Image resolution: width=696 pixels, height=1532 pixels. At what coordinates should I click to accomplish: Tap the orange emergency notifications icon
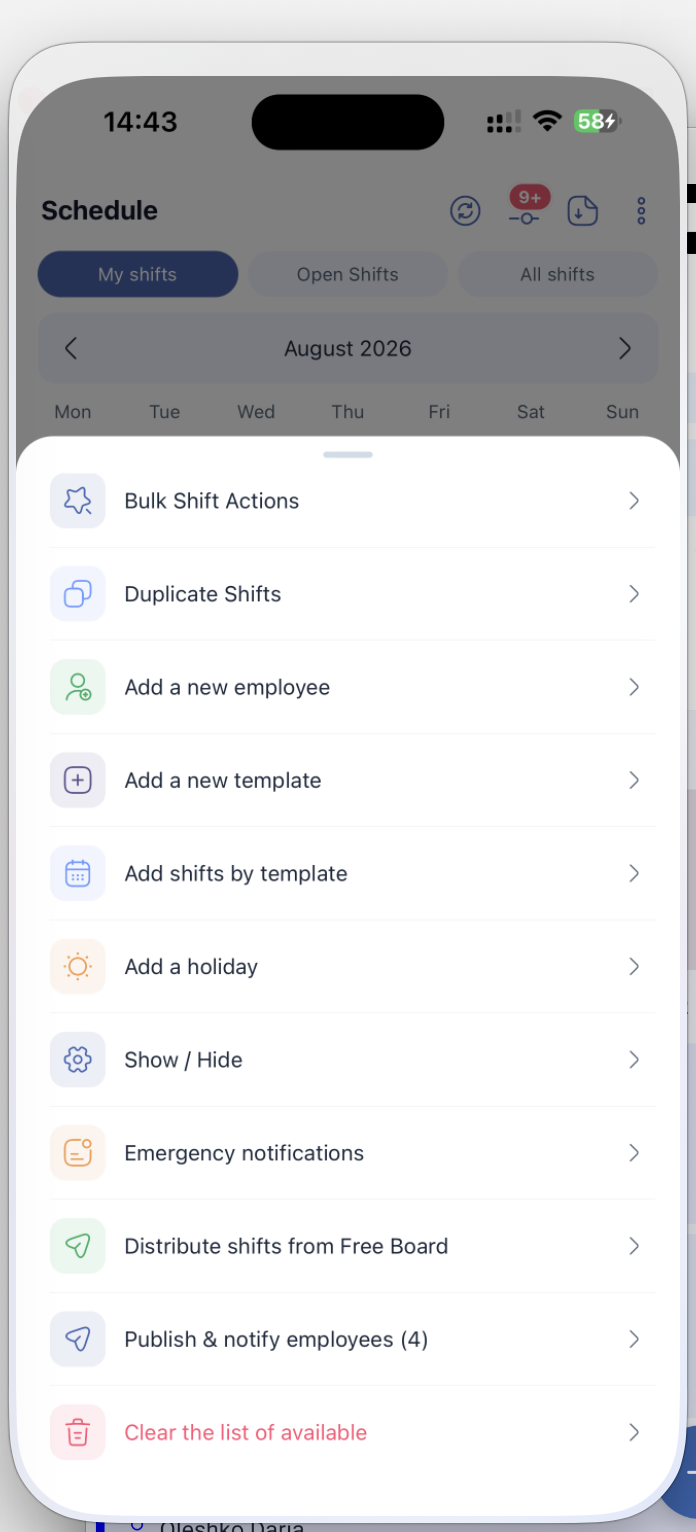(x=78, y=1153)
